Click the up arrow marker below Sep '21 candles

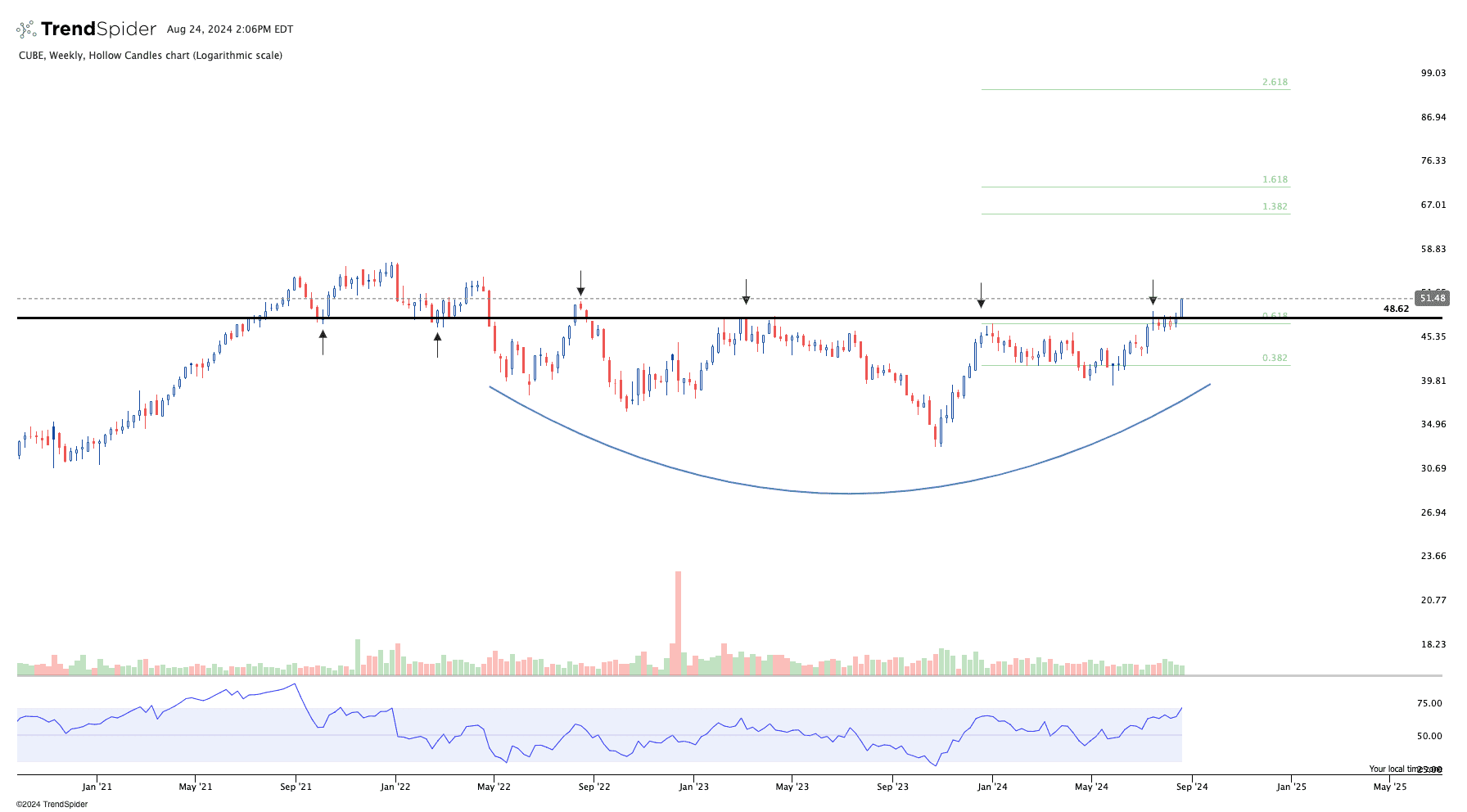click(323, 342)
